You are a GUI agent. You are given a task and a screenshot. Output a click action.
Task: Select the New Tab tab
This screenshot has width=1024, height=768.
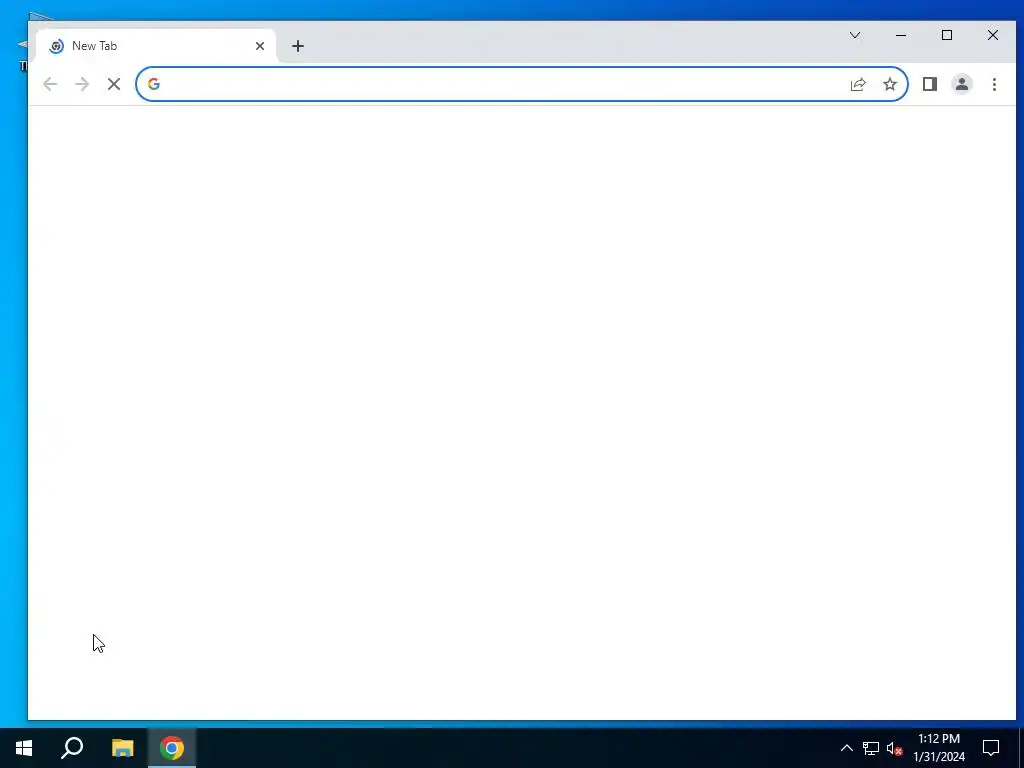(156, 46)
